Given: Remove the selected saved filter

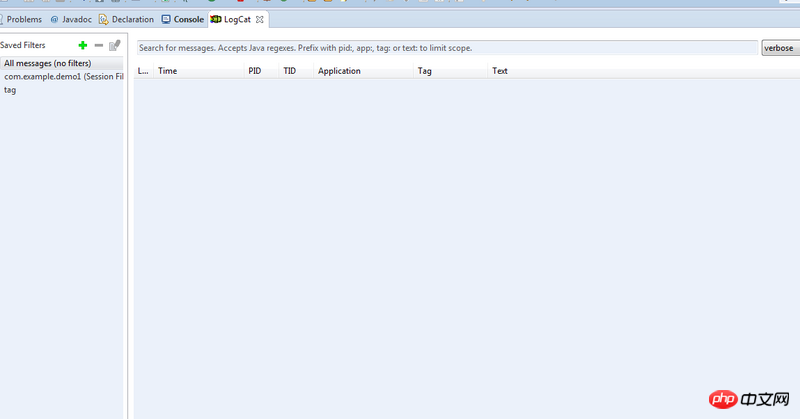Looking at the screenshot, I should [99, 45].
